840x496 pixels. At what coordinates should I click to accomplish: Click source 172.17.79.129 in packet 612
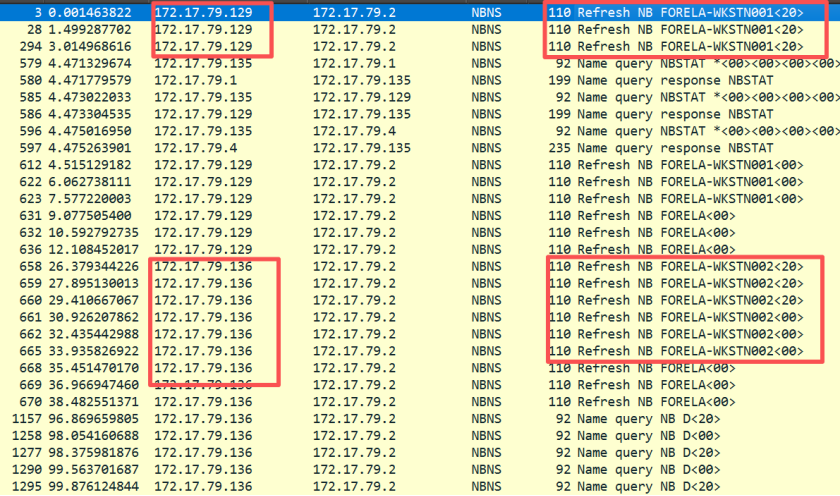pyautogui.click(x=203, y=165)
